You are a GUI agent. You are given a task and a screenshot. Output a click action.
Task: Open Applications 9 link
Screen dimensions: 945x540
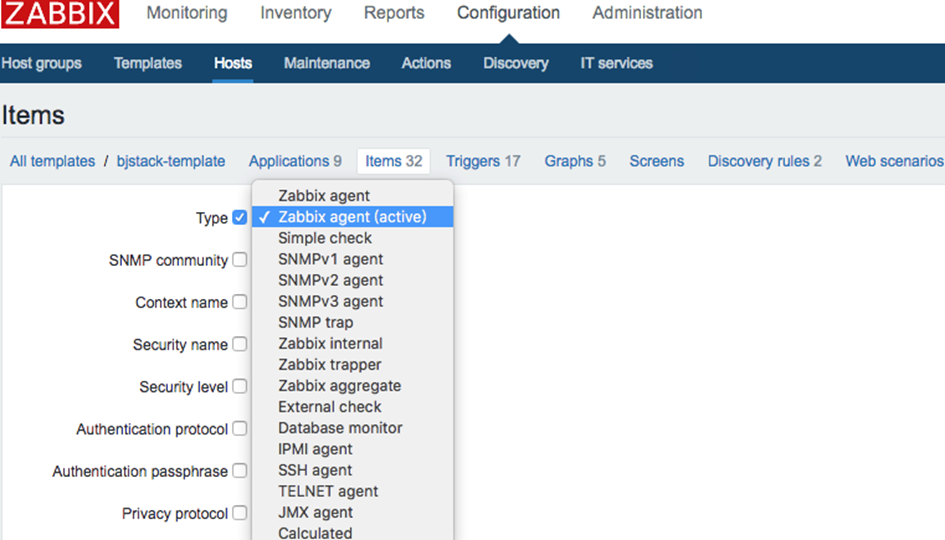pyautogui.click(x=295, y=162)
